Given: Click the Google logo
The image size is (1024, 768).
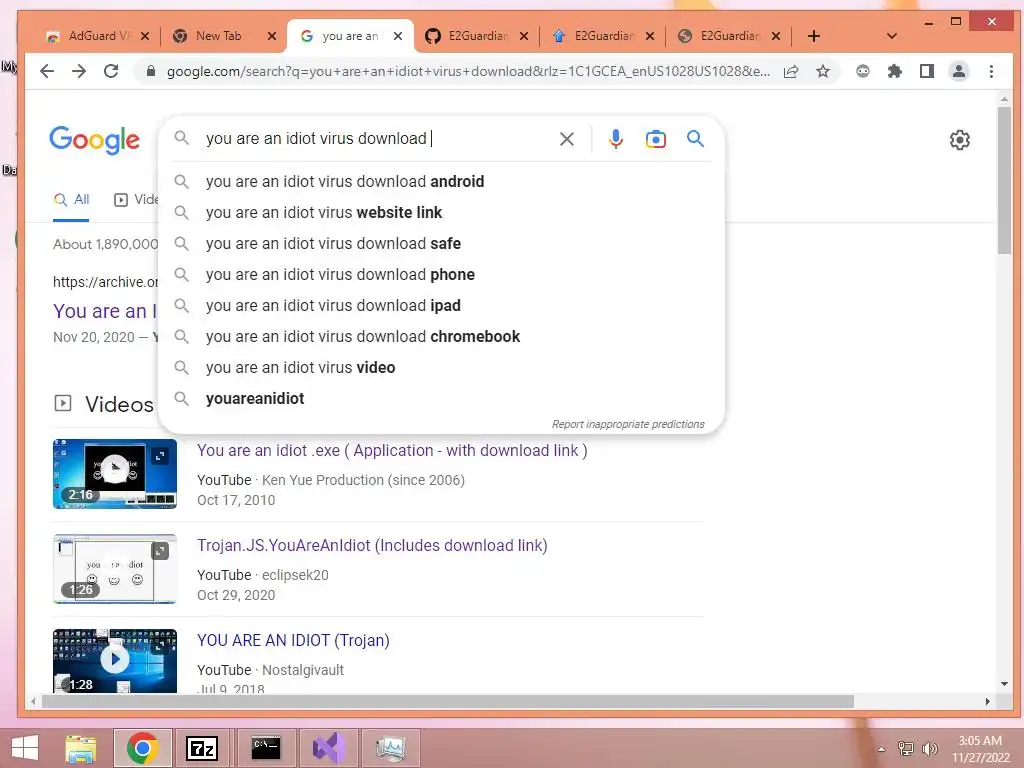Looking at the screenshot, I should point(95,140).
